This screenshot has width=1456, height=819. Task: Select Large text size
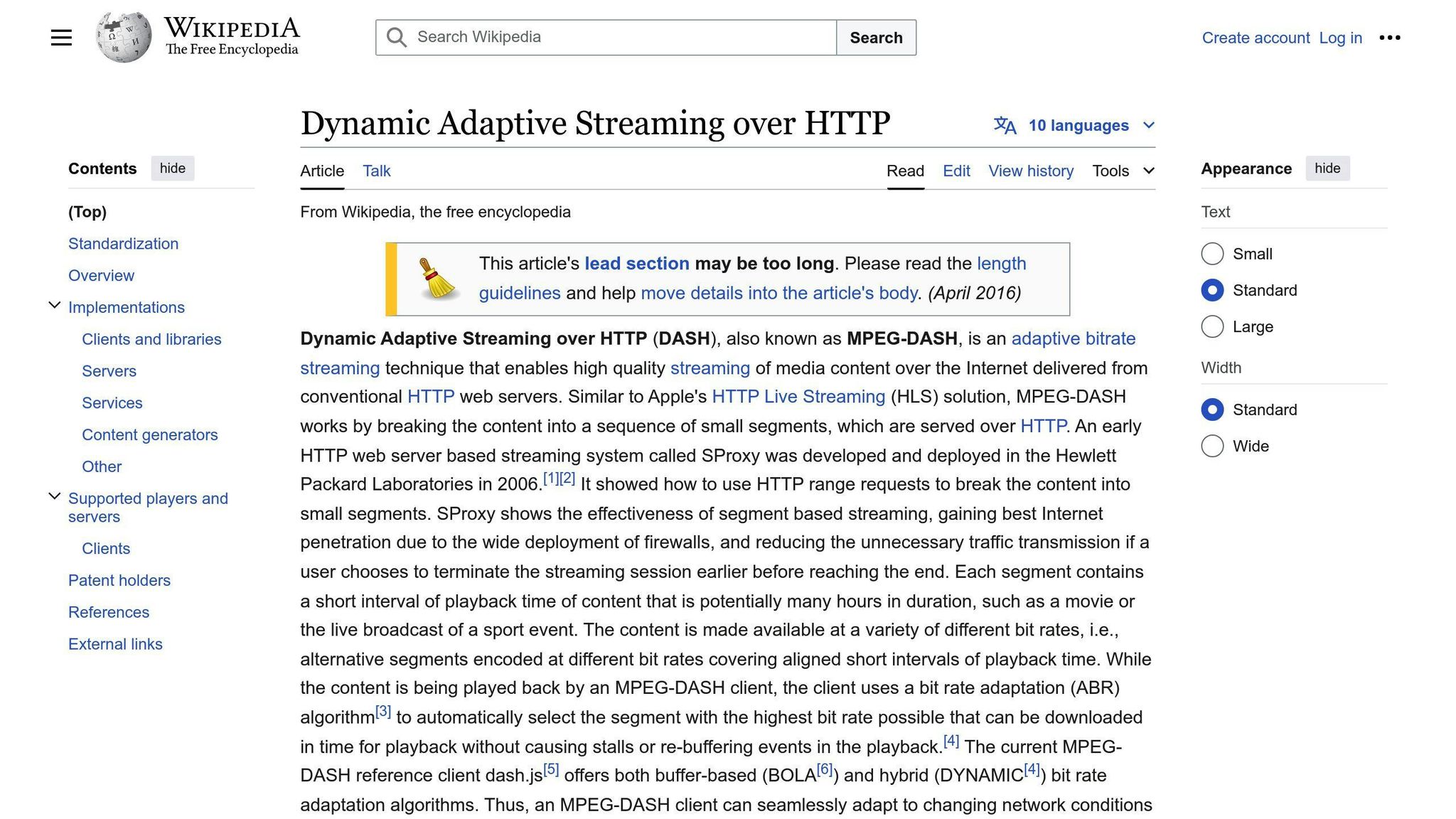tap(1212, 327)
